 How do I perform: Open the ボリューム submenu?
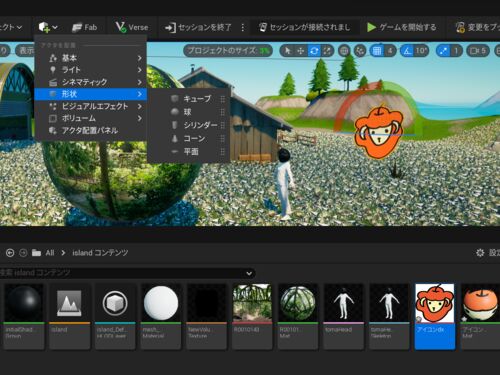coord(91,118)
